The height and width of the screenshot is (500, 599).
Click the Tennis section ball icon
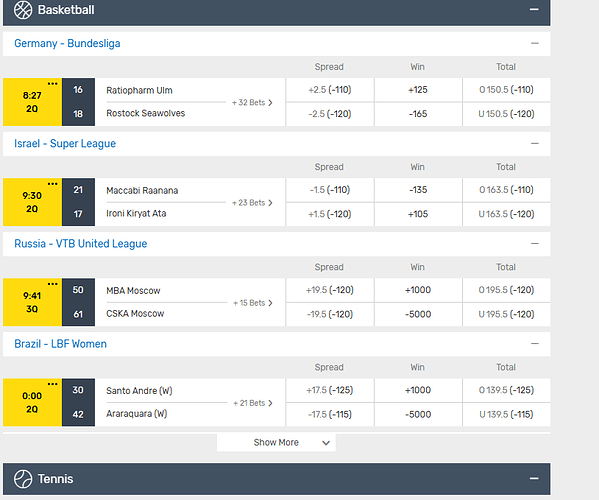point(23,479)
